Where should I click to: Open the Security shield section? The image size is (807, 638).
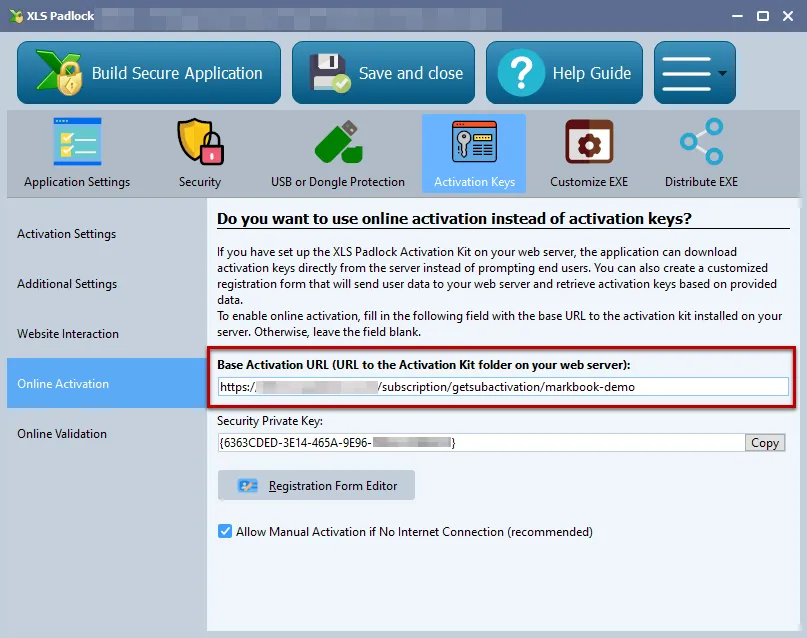pyautogui.click(x=200, y=153)
